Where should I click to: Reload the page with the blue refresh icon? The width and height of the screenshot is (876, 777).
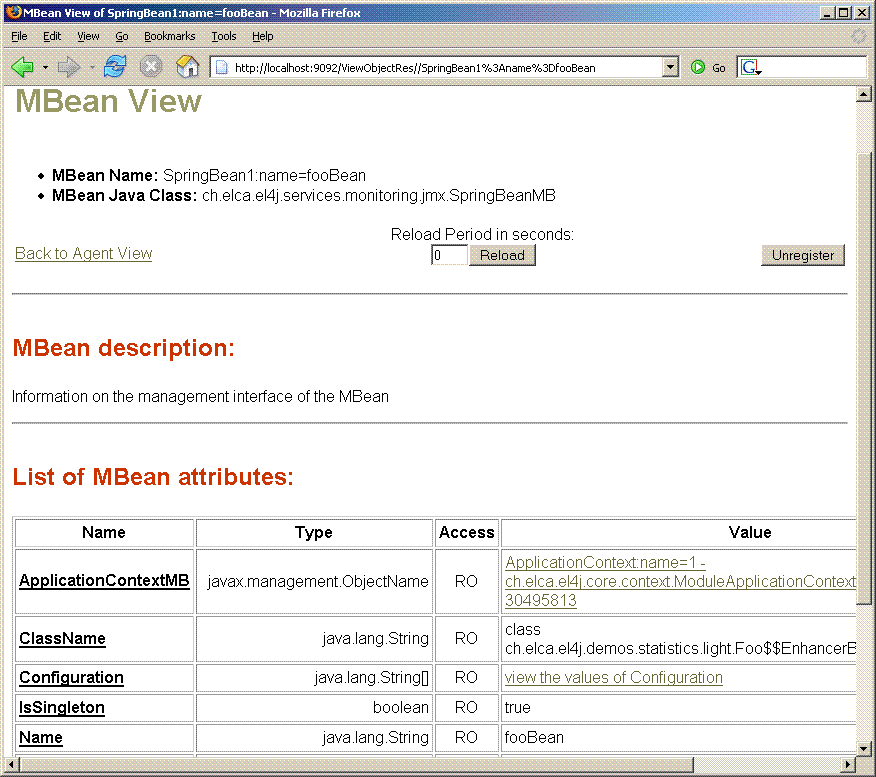[x=115, y=67]
